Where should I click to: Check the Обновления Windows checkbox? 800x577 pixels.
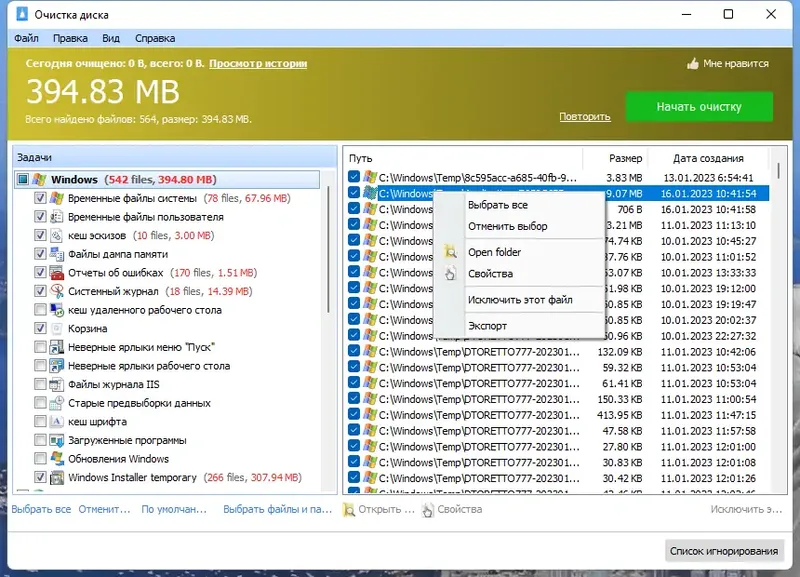click(40, 459)
